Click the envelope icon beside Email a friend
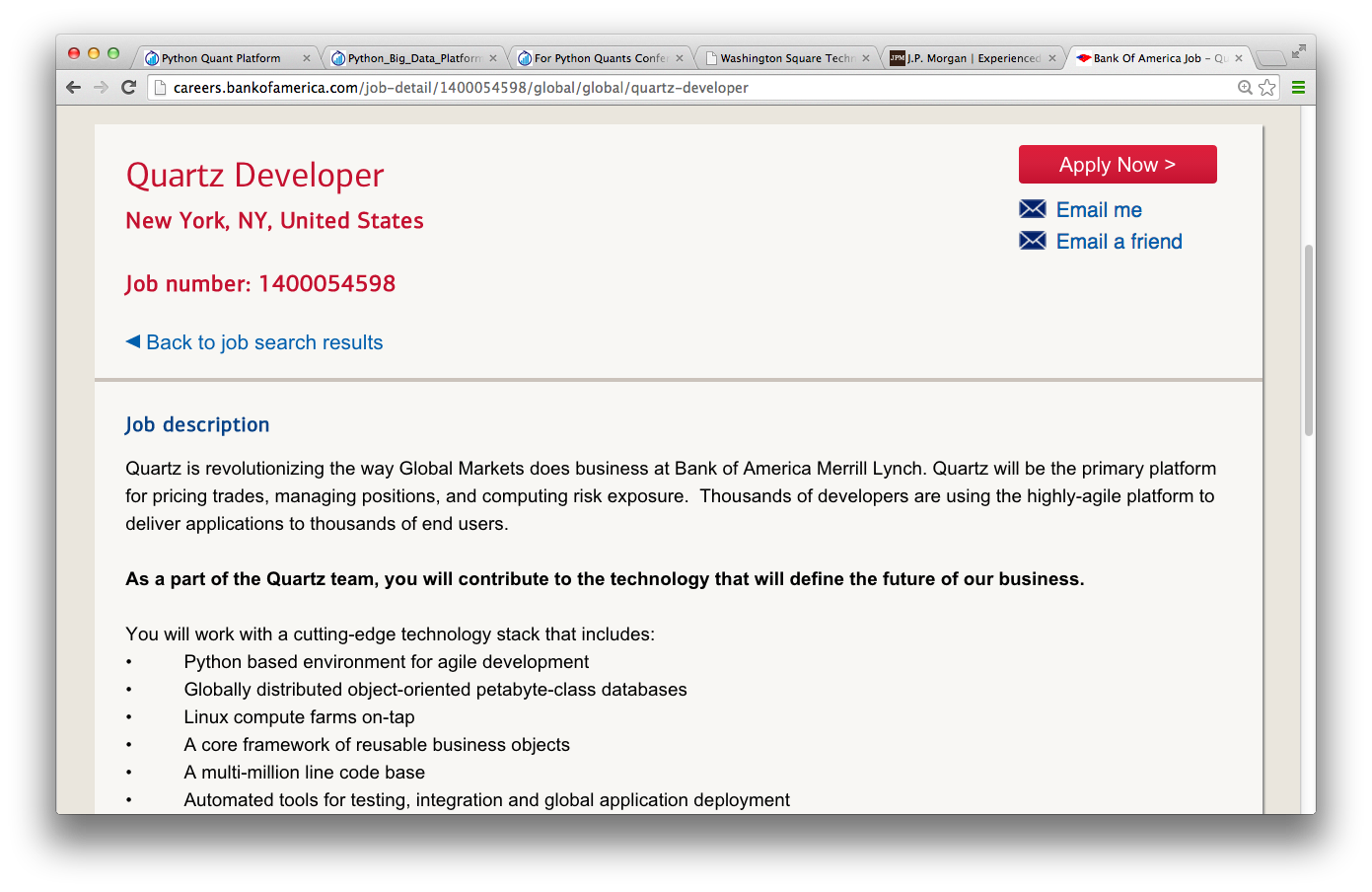1372x892 pixels. [1033, 240]
